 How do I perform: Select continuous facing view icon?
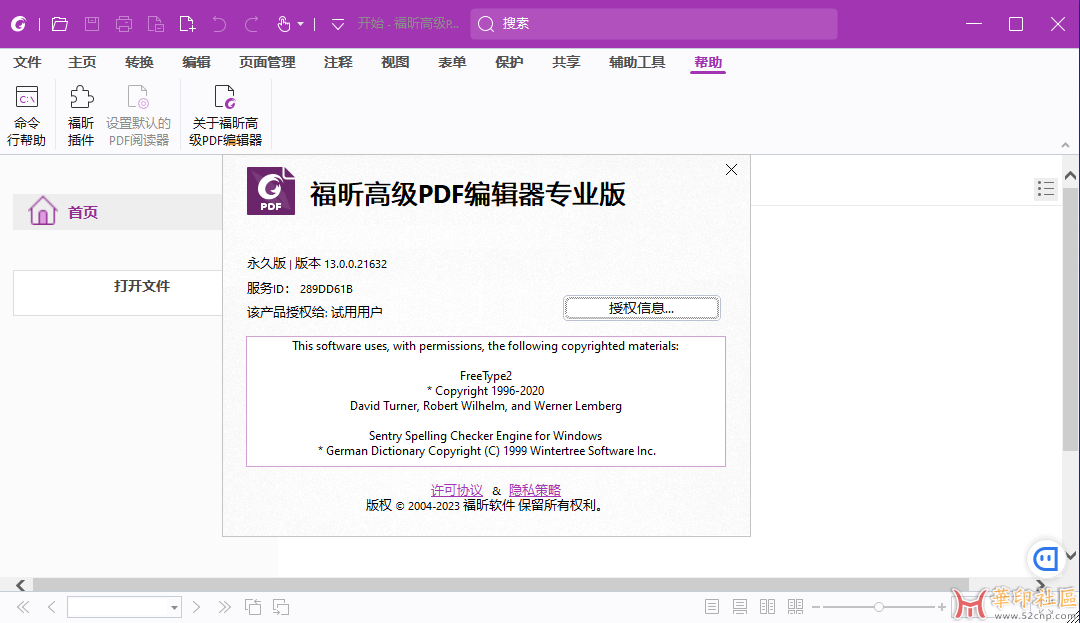(x=796, y=606)
